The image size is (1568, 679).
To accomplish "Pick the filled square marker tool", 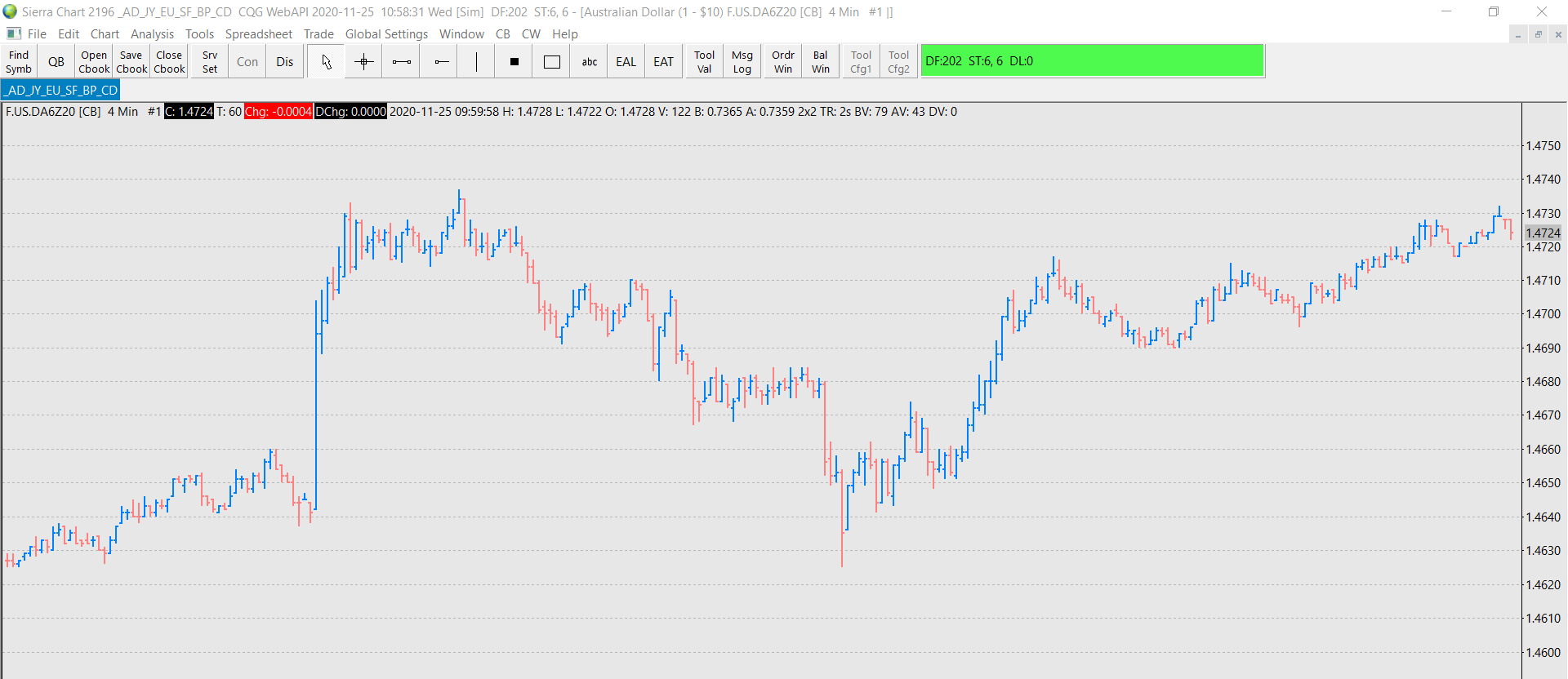I will point(514,62).
